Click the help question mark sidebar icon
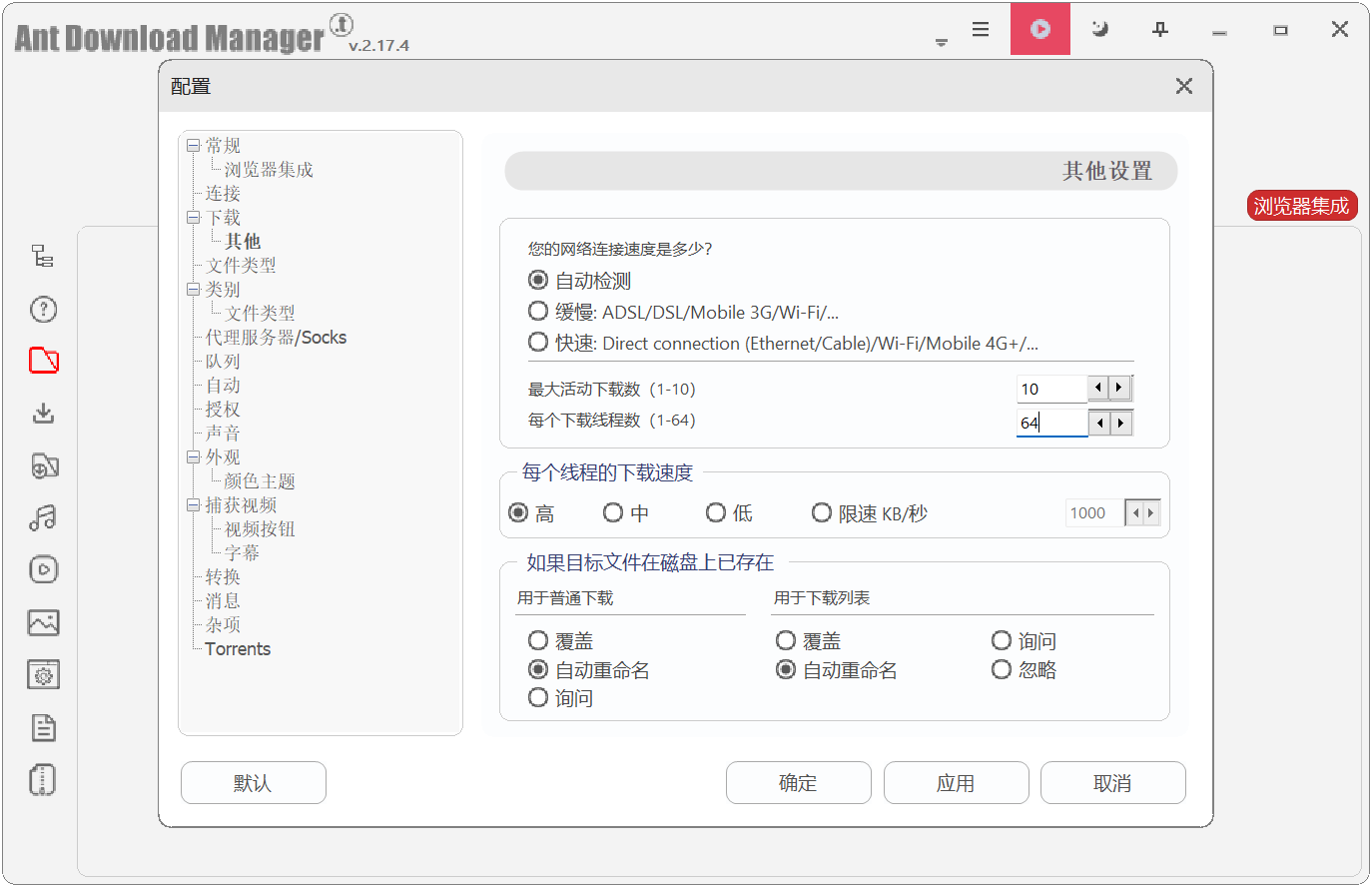Viewport: 1372px width, 887px height. click(43, 310)
